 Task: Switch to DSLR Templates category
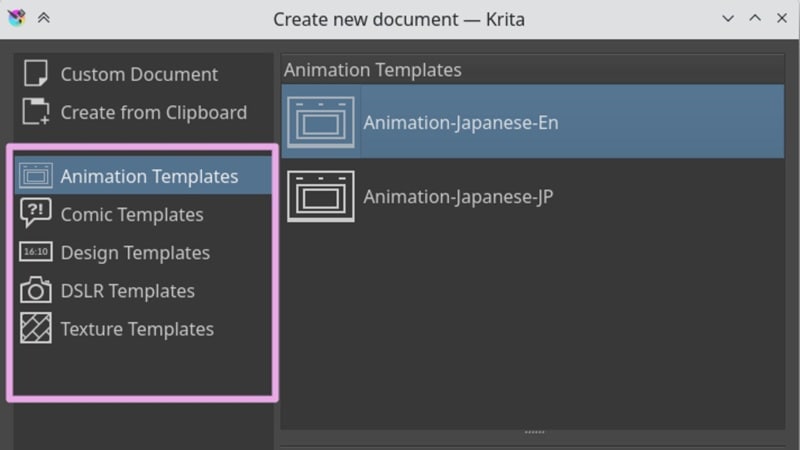click(143, 291)
